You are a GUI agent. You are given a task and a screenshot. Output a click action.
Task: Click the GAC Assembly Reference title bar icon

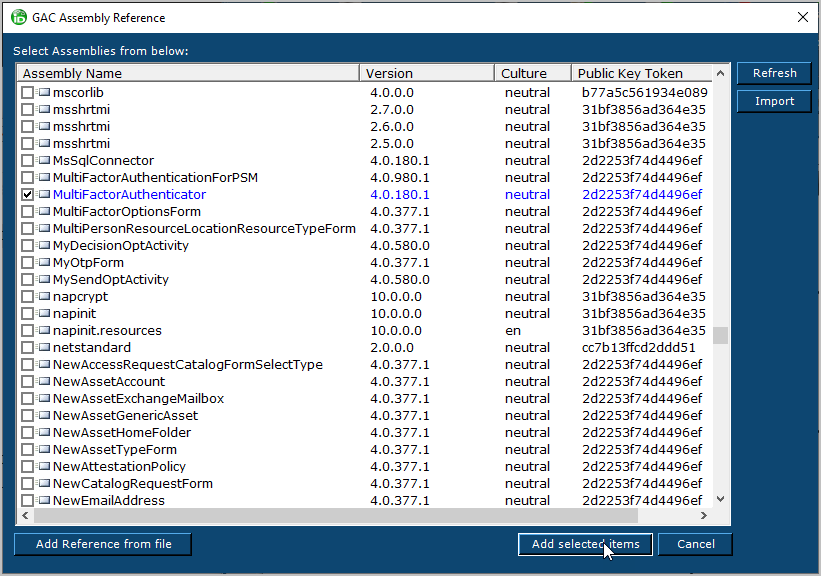(x=18, y=17)
